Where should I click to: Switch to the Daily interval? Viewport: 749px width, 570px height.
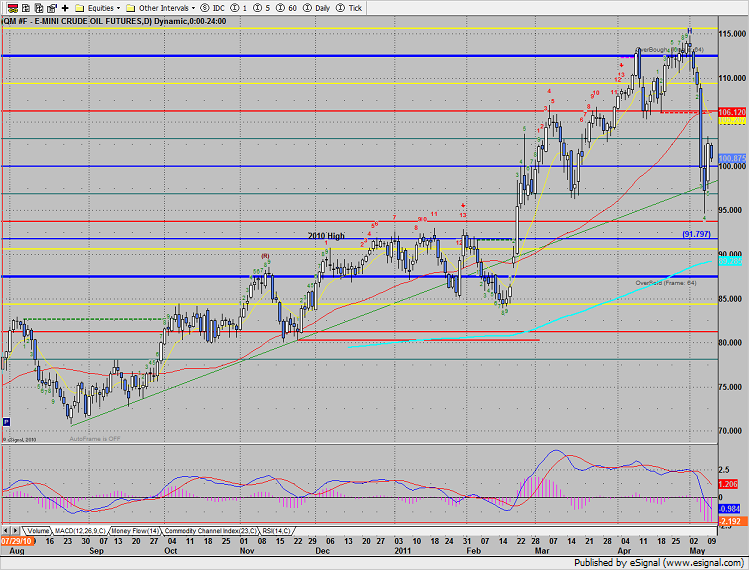(316, 8)
